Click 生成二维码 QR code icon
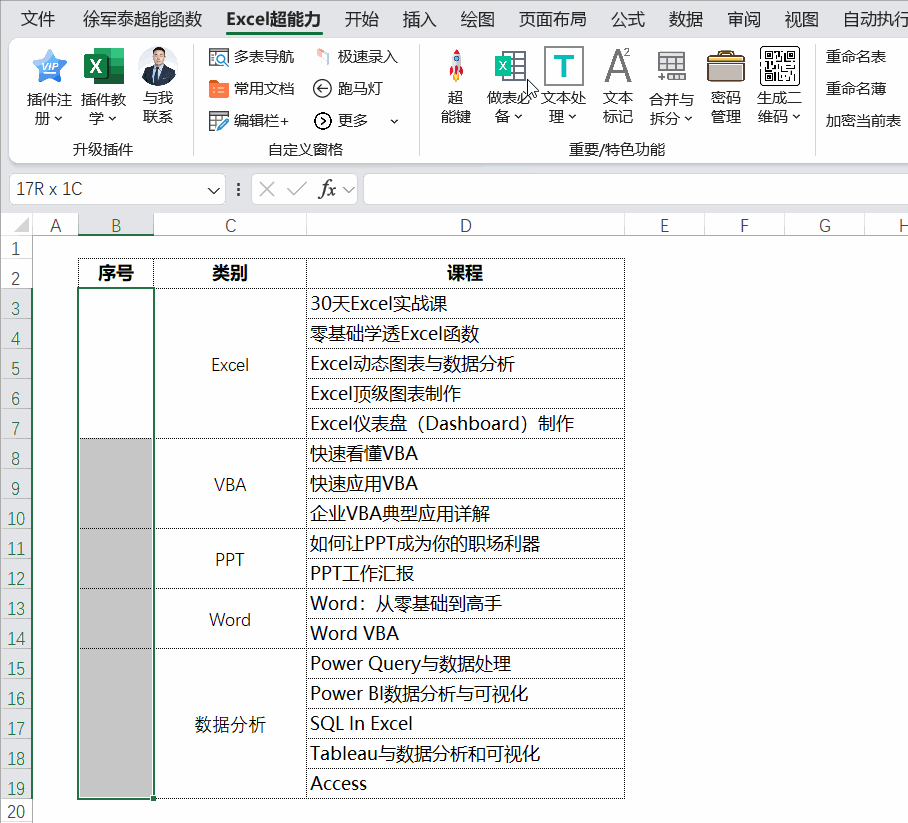 779,66
